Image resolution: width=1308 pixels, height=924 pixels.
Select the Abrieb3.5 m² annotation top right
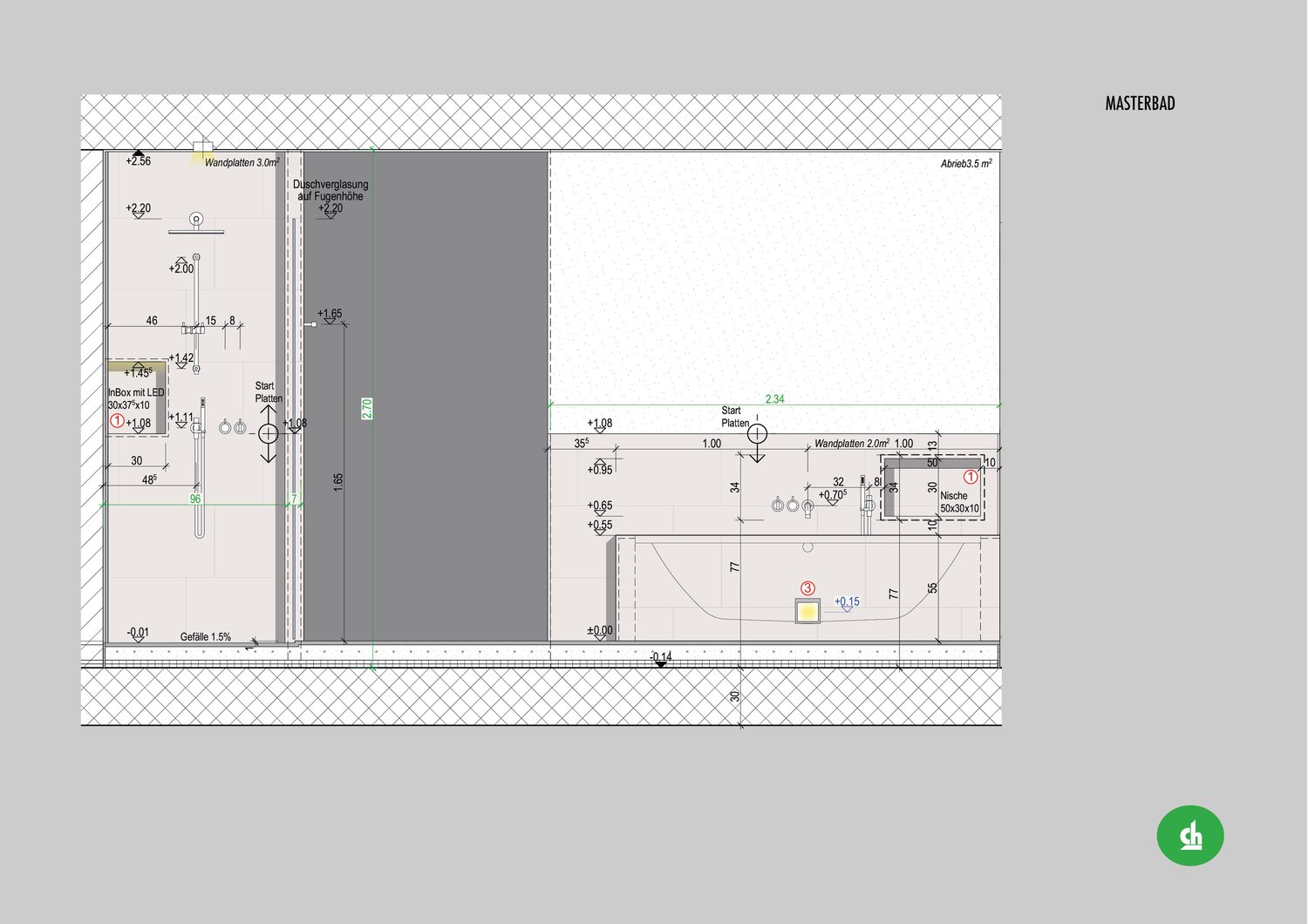965,162
